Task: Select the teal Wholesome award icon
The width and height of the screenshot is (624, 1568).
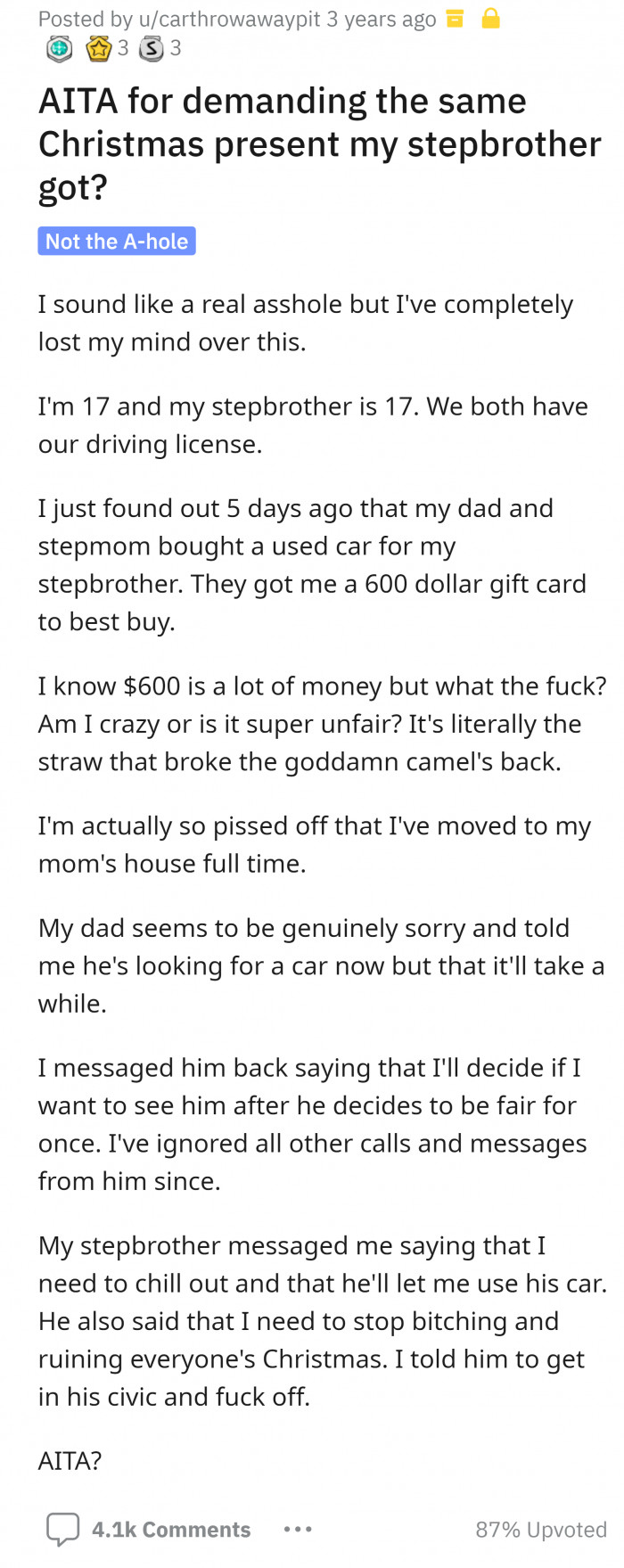Action: (x=58, y=50)
